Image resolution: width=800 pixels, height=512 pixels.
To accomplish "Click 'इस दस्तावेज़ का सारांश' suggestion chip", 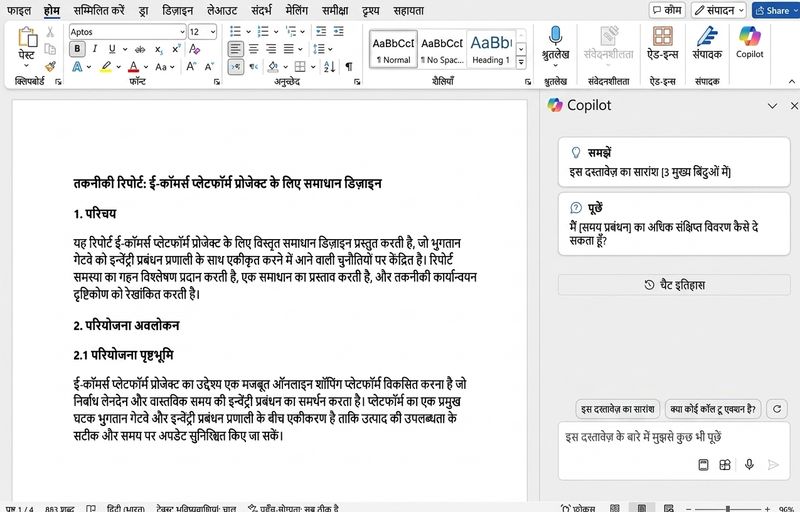I will click(617, 409).
